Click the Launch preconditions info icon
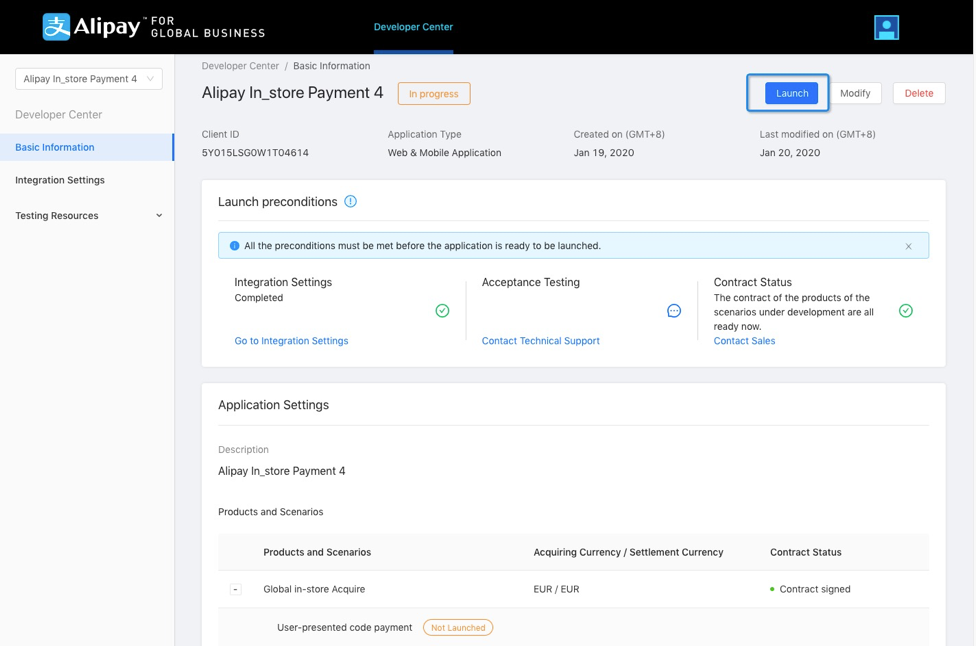The image size is (976, 646). point(350,201)
